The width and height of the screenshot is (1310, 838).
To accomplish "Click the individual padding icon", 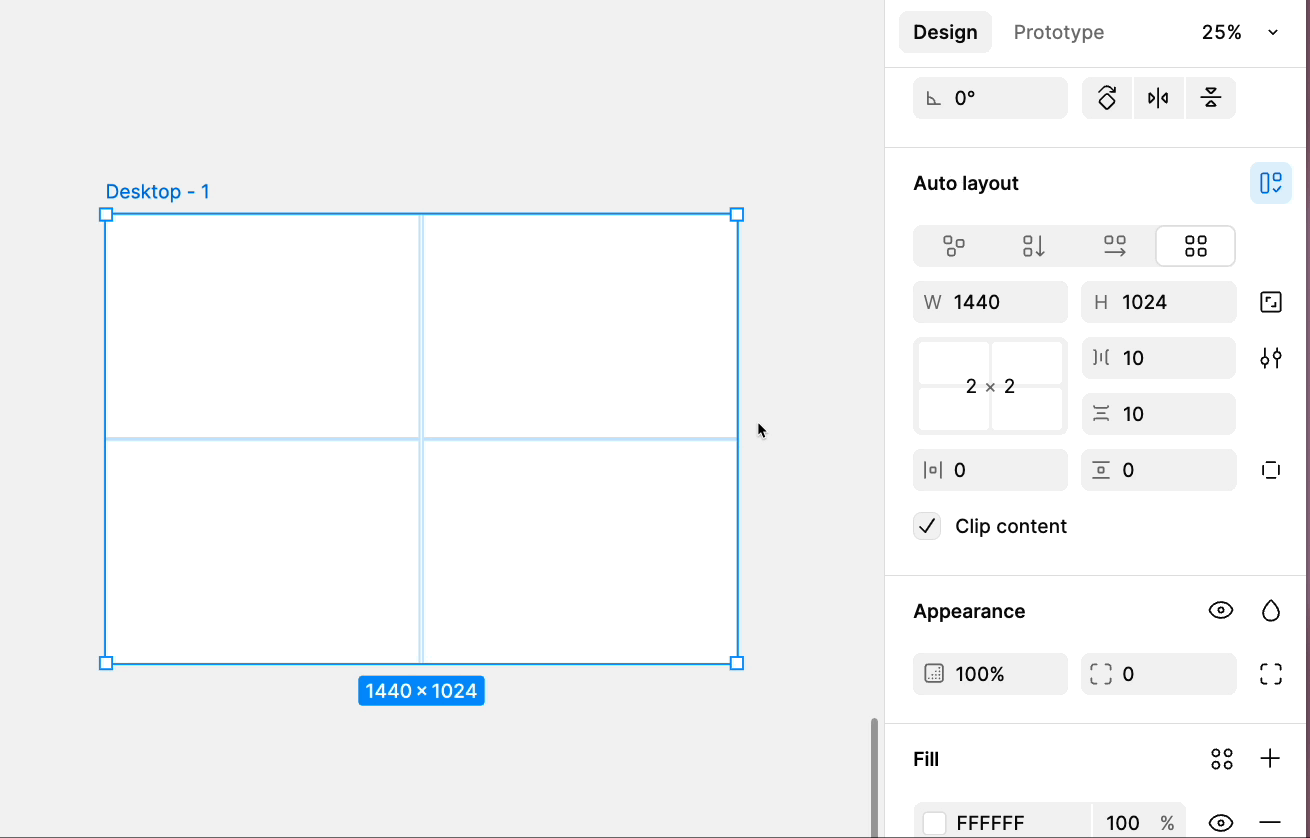I will click(1270, 470).
